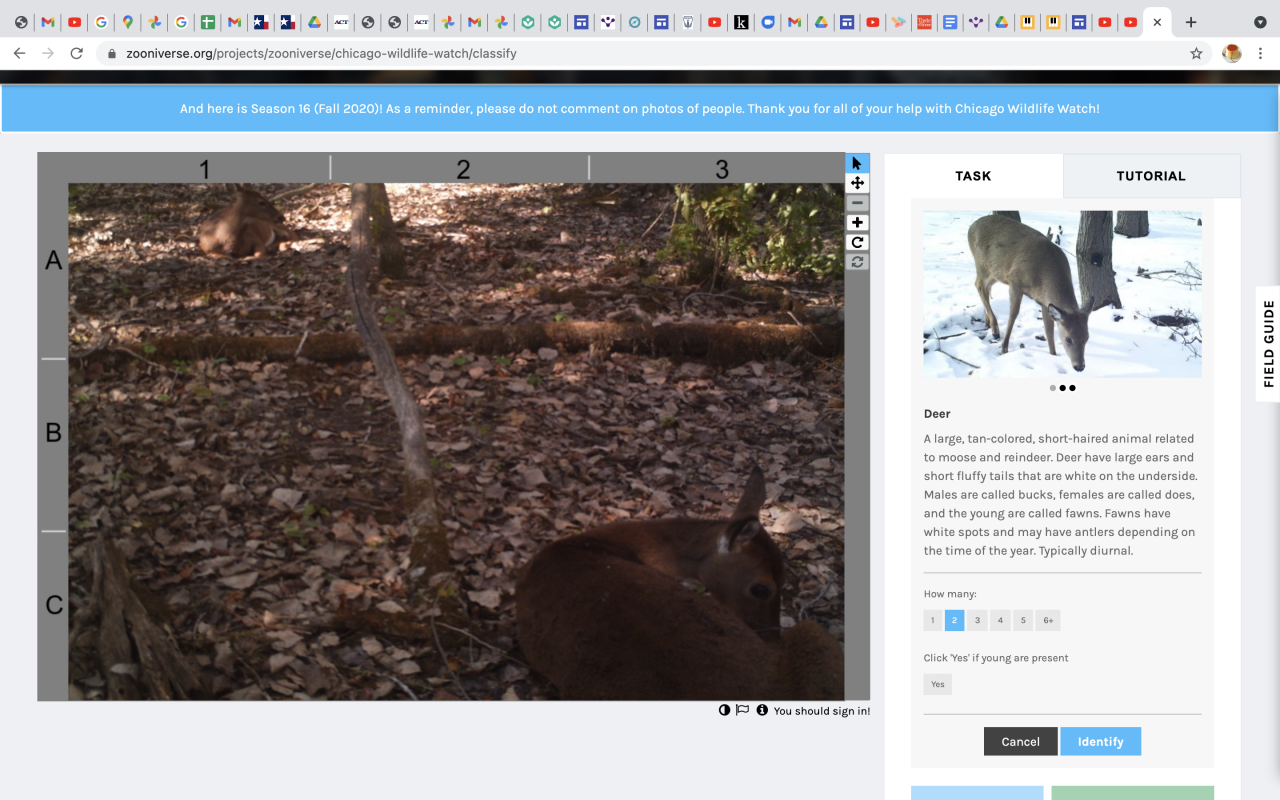1280x800 pixels.
Task: Choose '5' for how many deer
Action: (1023, 621)
